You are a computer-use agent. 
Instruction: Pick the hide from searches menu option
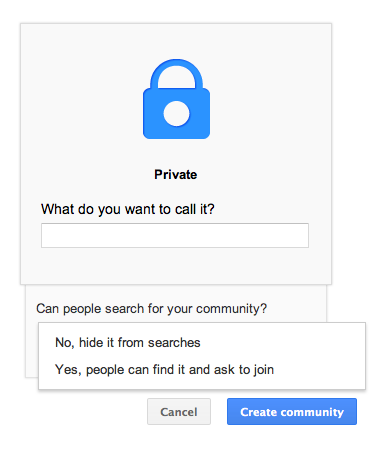(202, 343)
